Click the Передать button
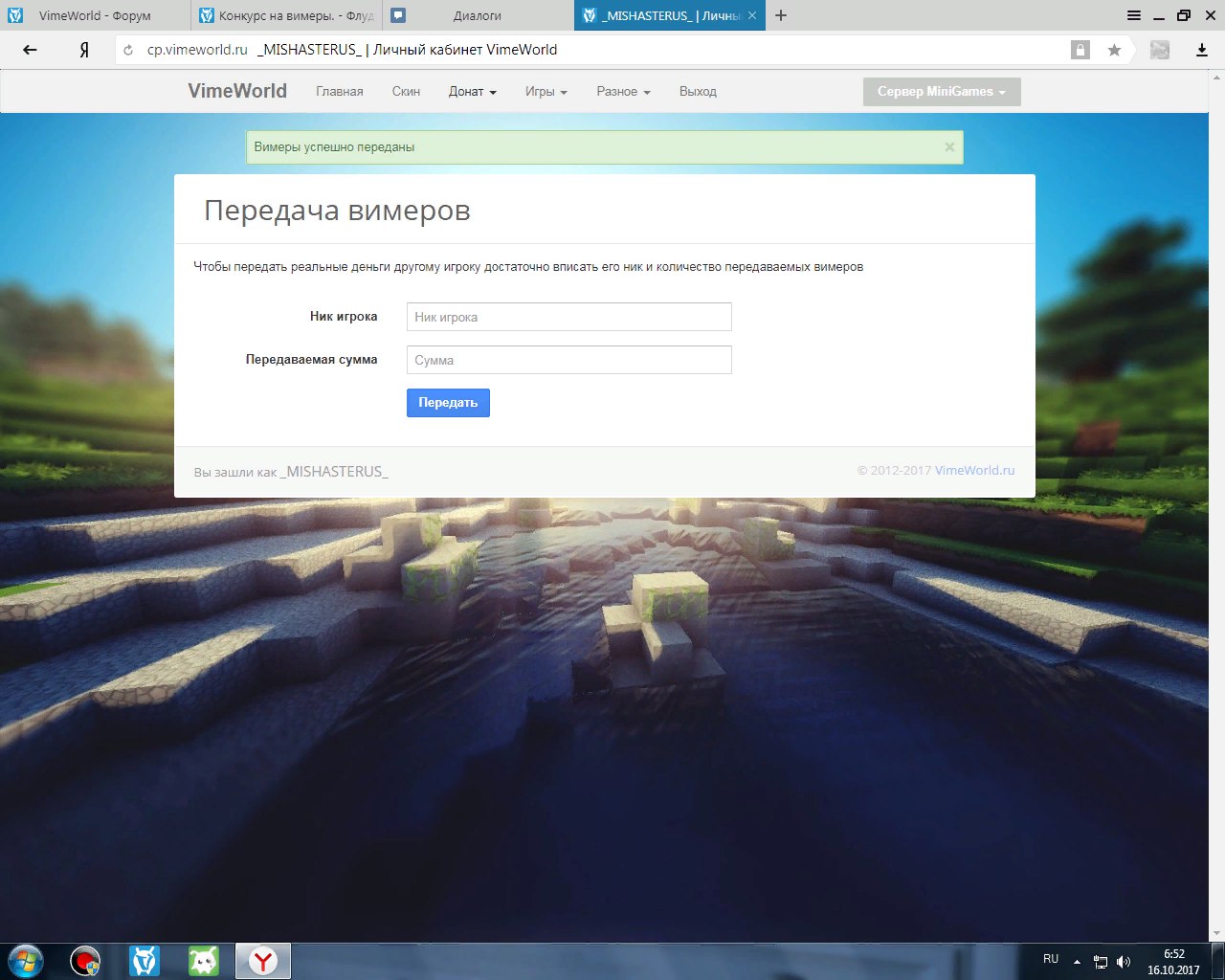The image size is (1225, 980). [448, 403]
